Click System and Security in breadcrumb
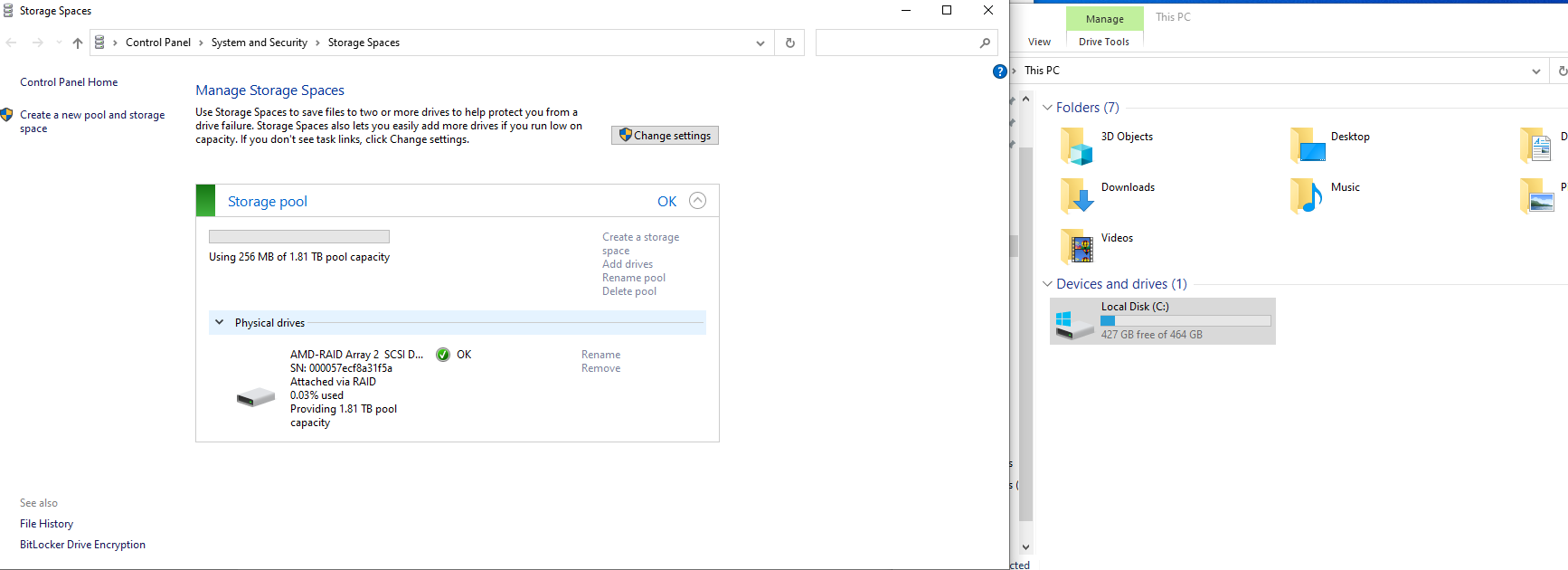 click(260, 43)
